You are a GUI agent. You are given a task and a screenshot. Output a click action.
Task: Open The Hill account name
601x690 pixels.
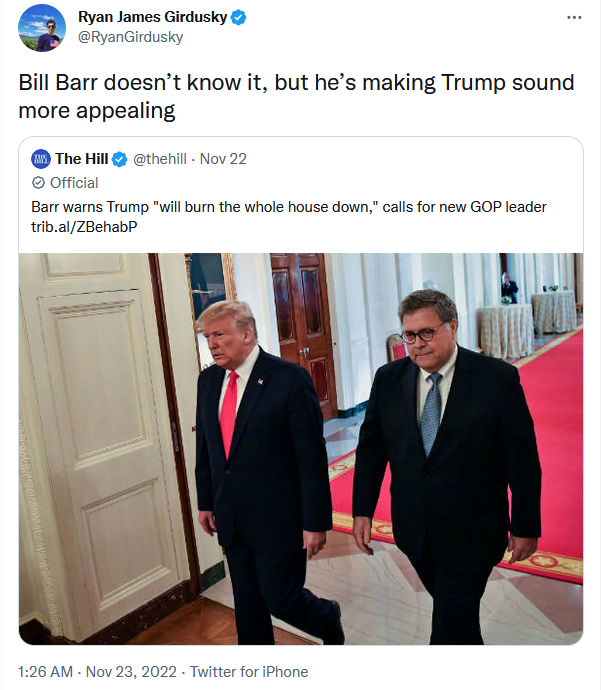click(x=82, y=159)
